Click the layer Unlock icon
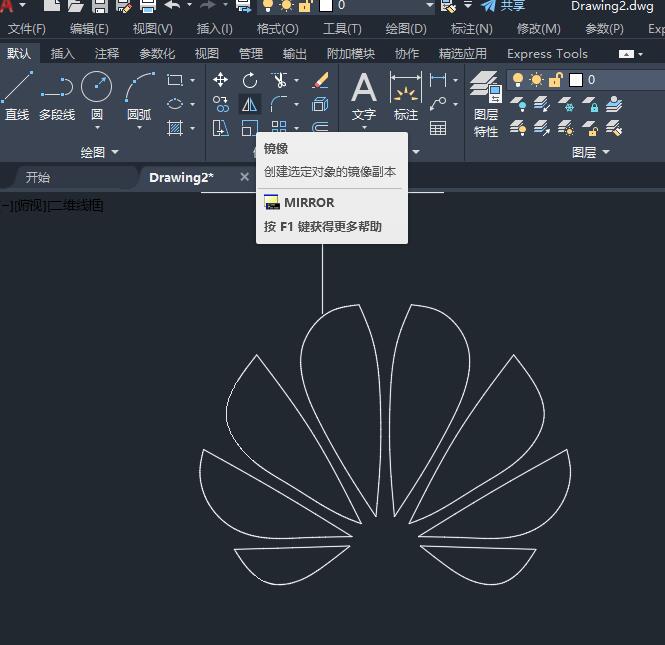The width and height of the screenshot is (665, 645). (x=590, y=128)
